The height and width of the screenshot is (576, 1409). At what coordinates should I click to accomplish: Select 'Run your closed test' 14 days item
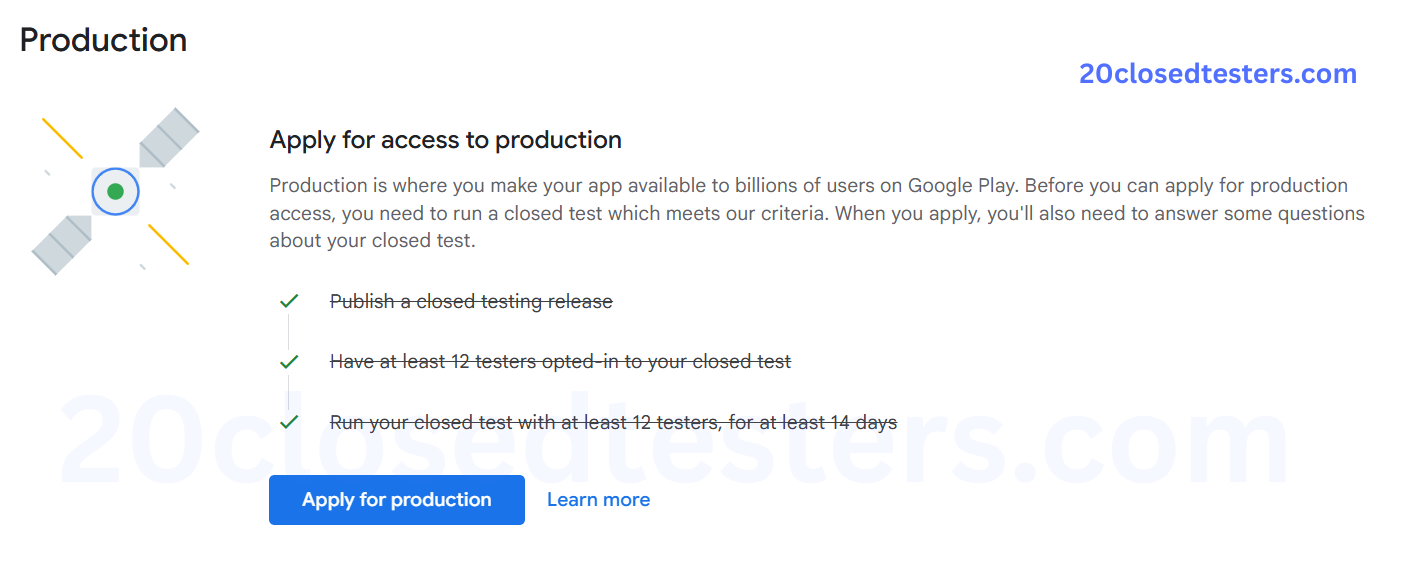click(613, 423)
